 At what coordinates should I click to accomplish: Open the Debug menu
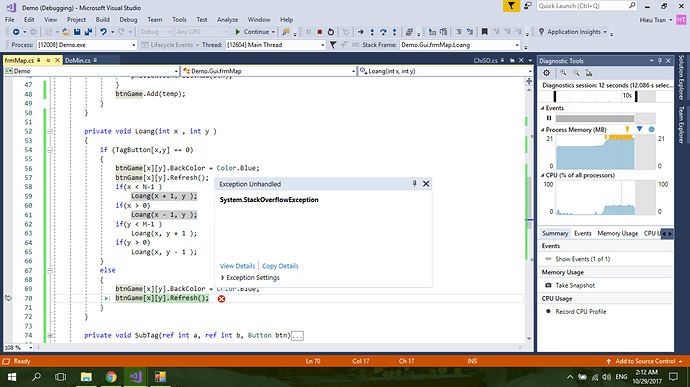click(x=128, y=20)
